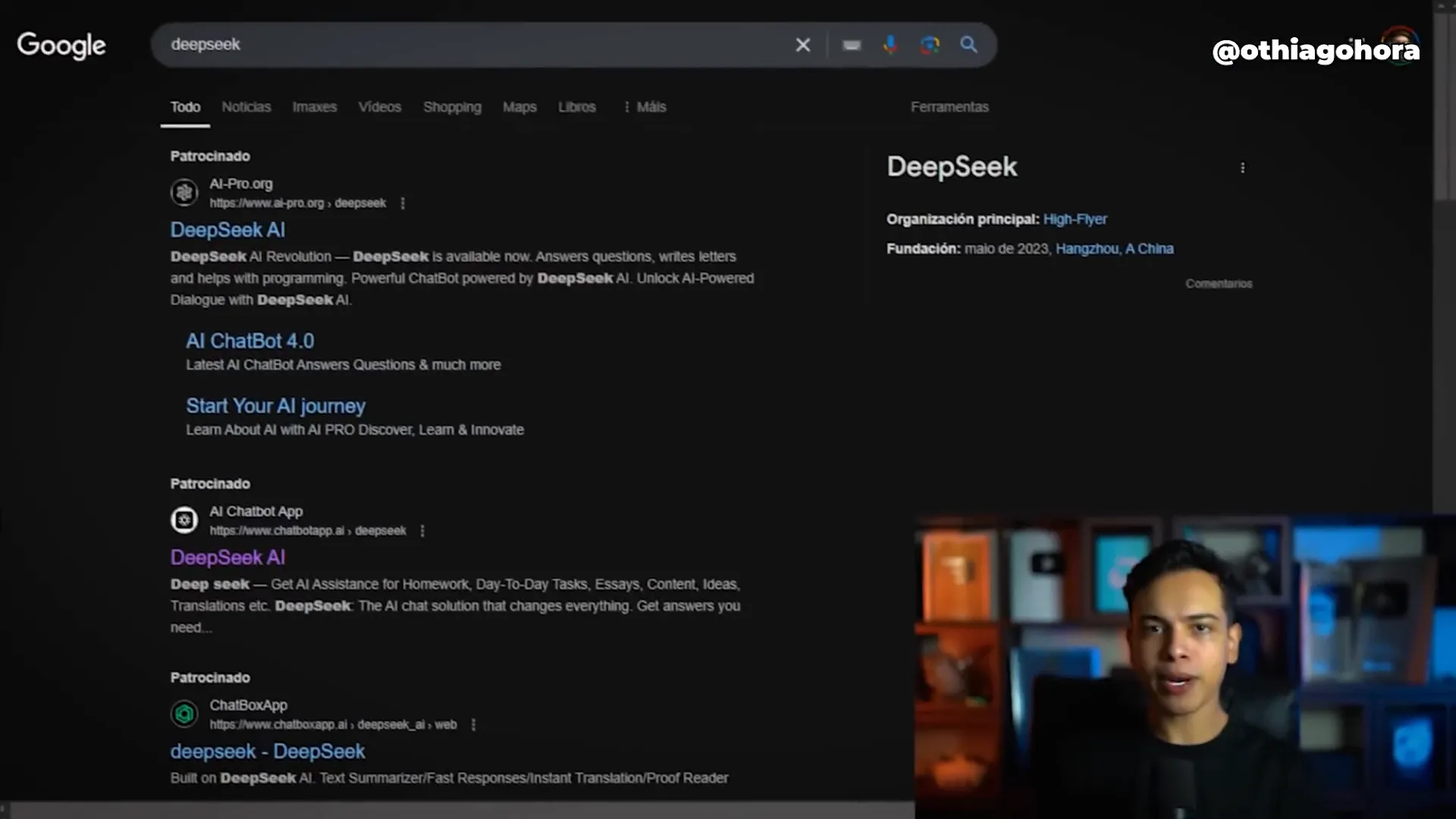
Task: Click the ChatBoxApp site name
Action: click(x=249, y=705)
